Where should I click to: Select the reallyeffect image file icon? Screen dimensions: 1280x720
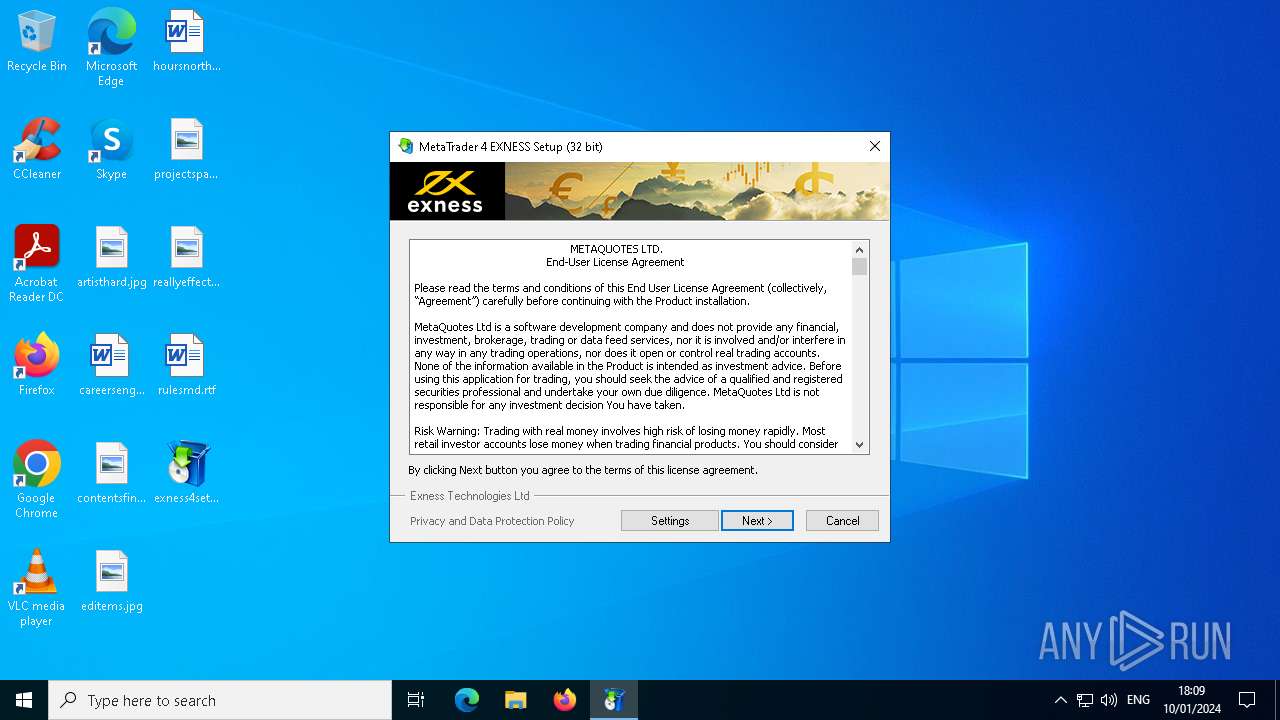click(186, 258)
